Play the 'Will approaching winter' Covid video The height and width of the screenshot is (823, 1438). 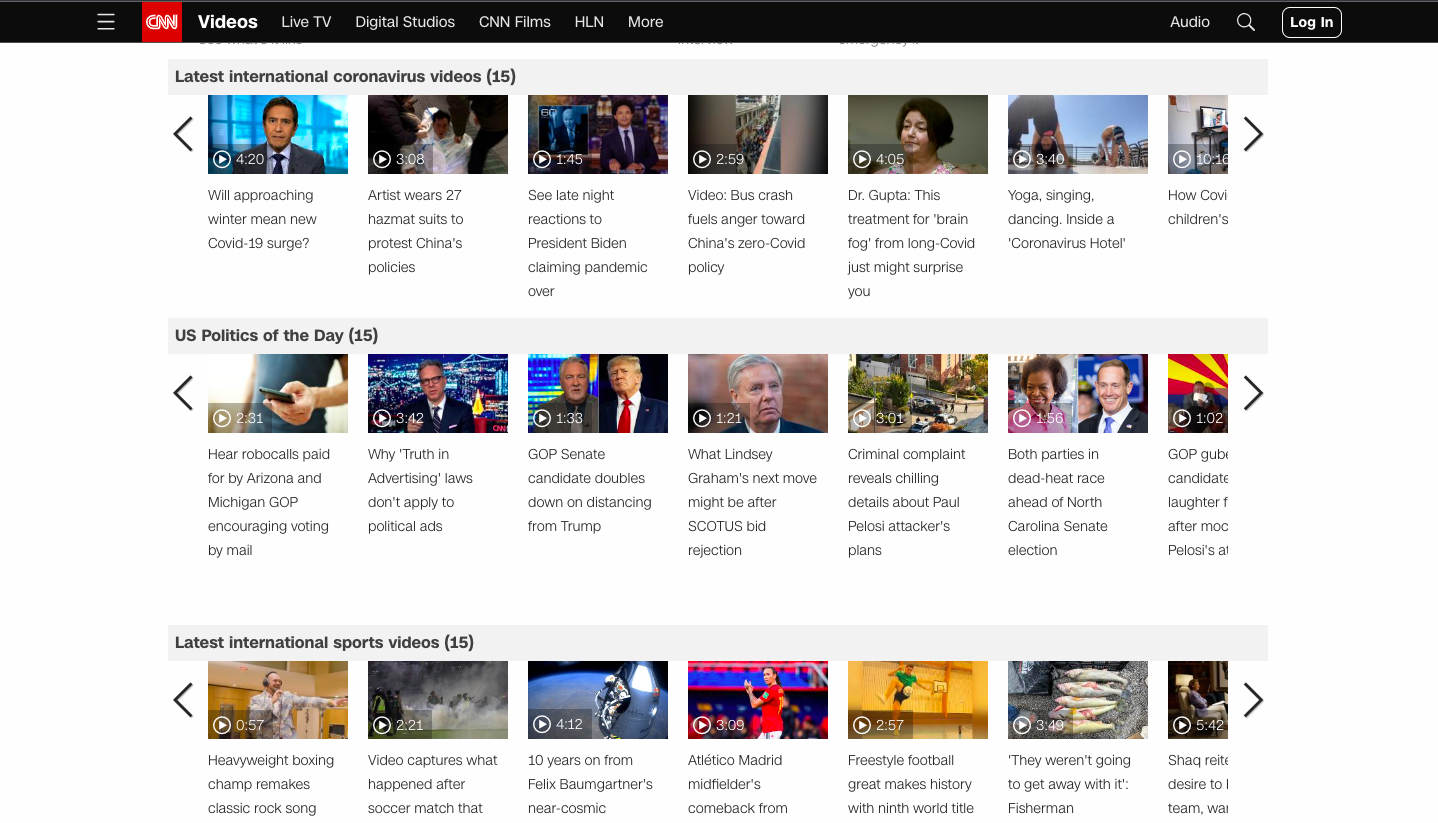(x=277, y=134)
